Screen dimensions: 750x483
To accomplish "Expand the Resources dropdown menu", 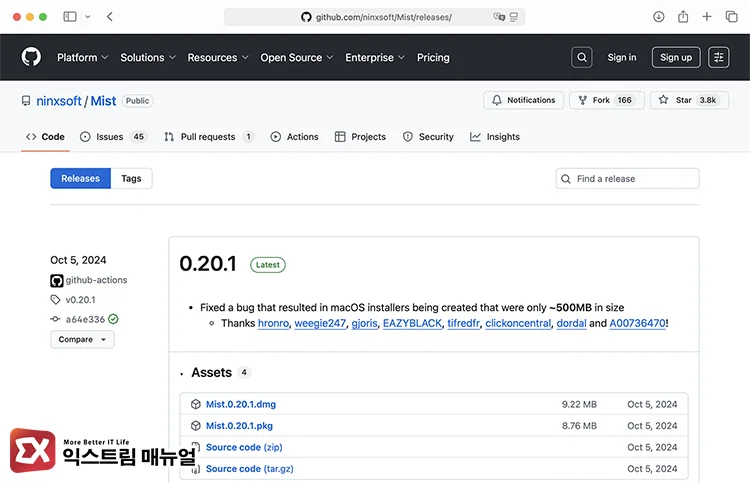I will tap(218, 57).
